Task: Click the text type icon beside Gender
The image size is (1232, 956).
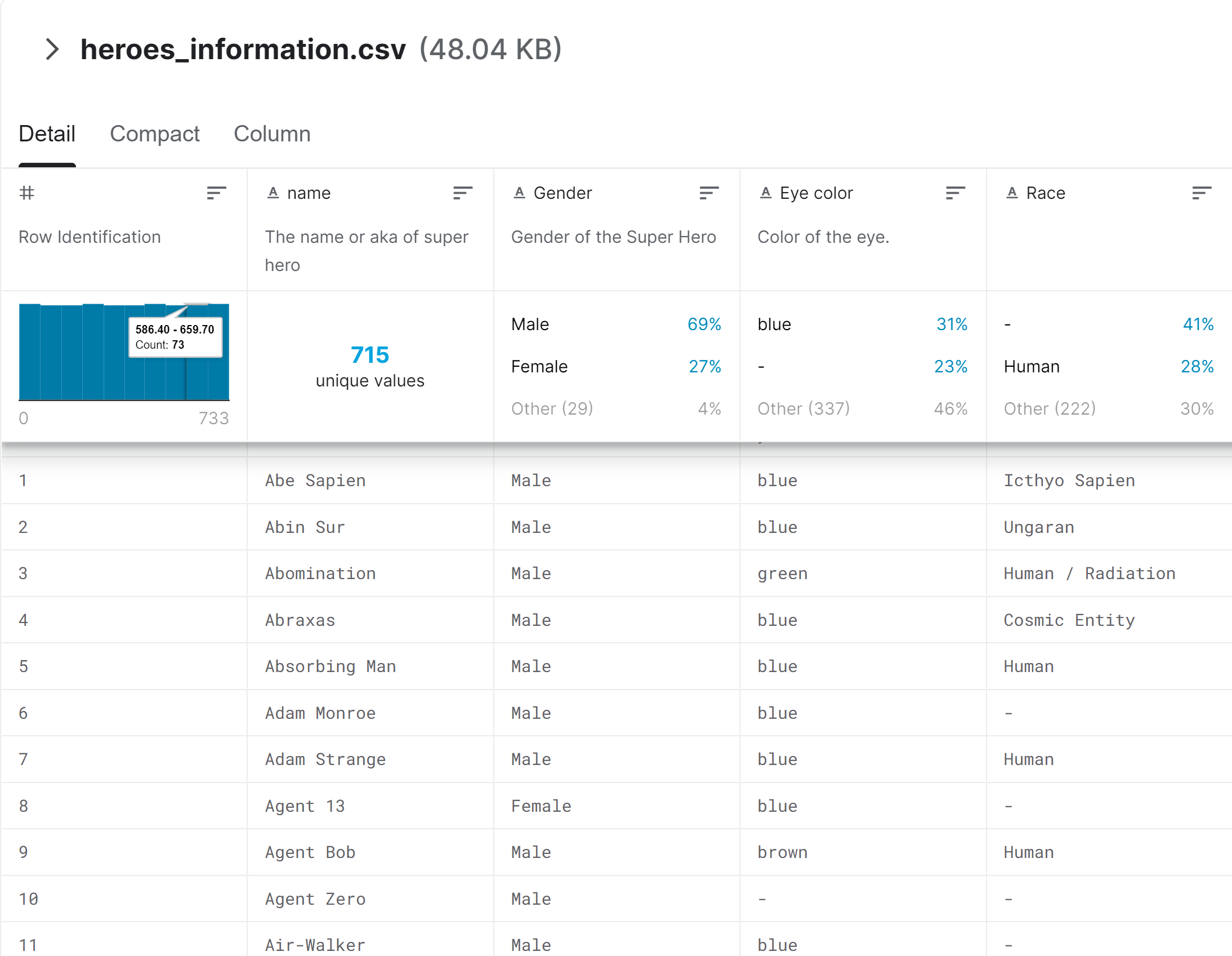Action: 520,193
